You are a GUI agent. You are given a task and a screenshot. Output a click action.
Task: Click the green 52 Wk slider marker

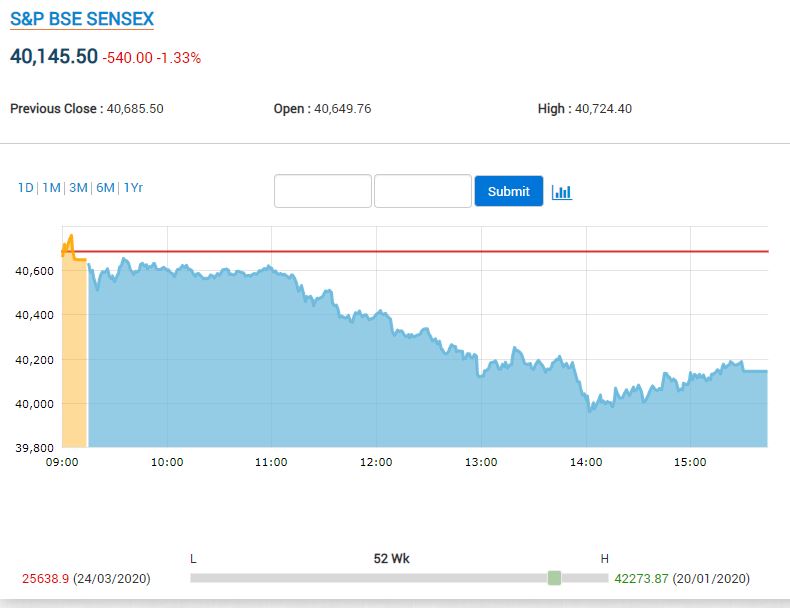pos(554,578)
